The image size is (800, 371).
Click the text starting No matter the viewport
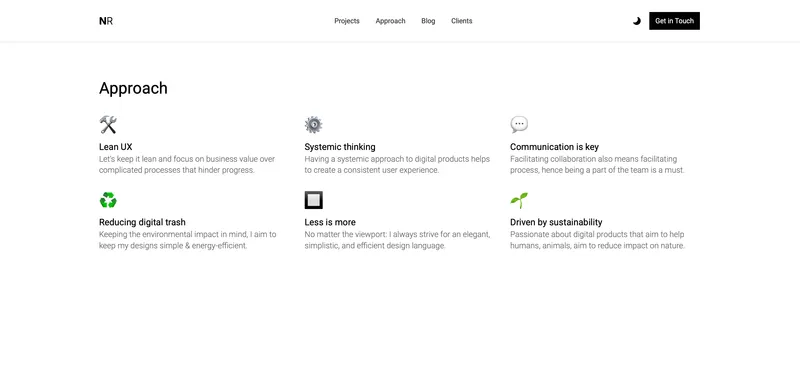pyautogui.click(x=397, y=240)
